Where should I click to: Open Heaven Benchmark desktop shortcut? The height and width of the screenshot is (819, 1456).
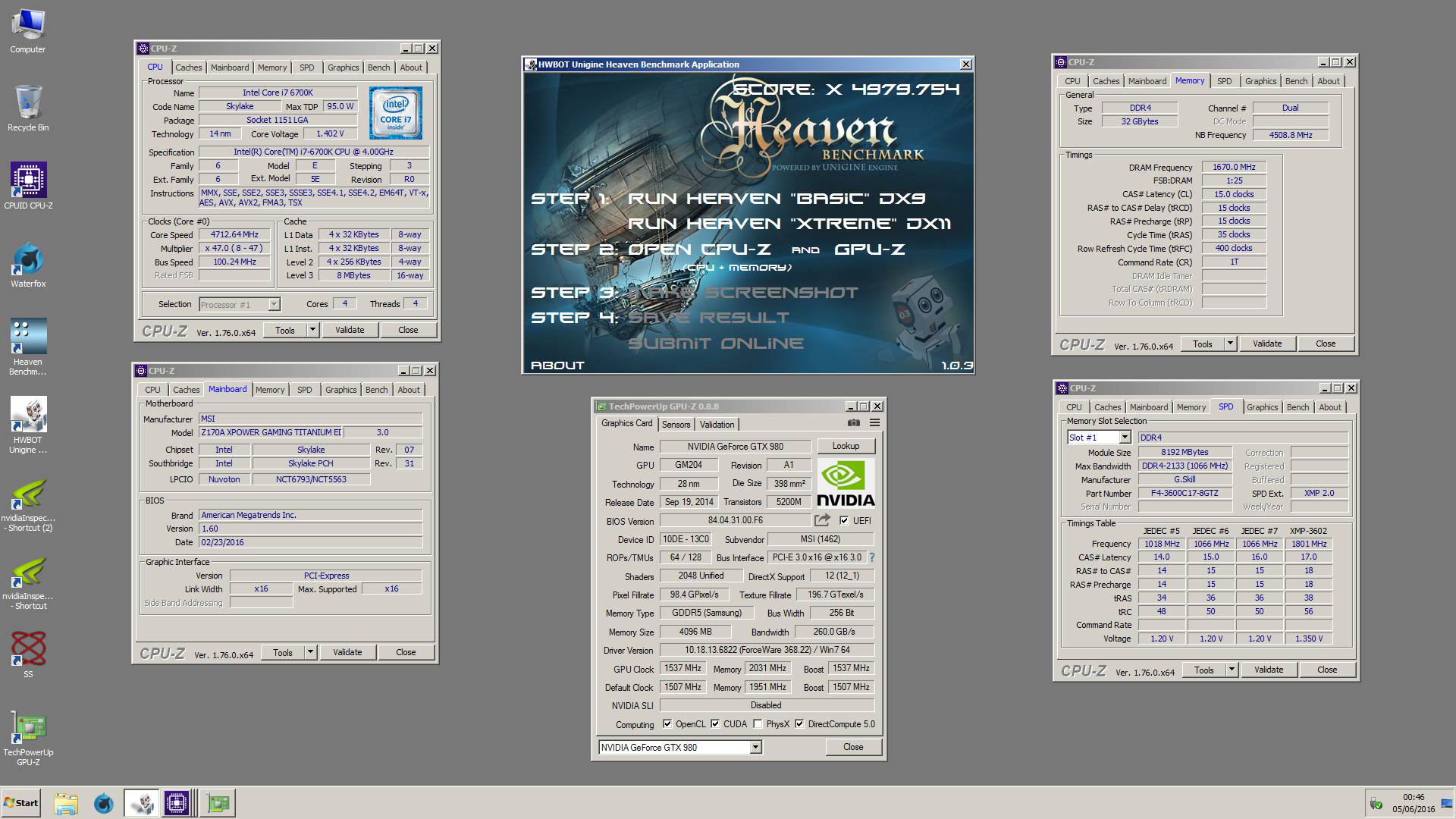coord(28,347)
